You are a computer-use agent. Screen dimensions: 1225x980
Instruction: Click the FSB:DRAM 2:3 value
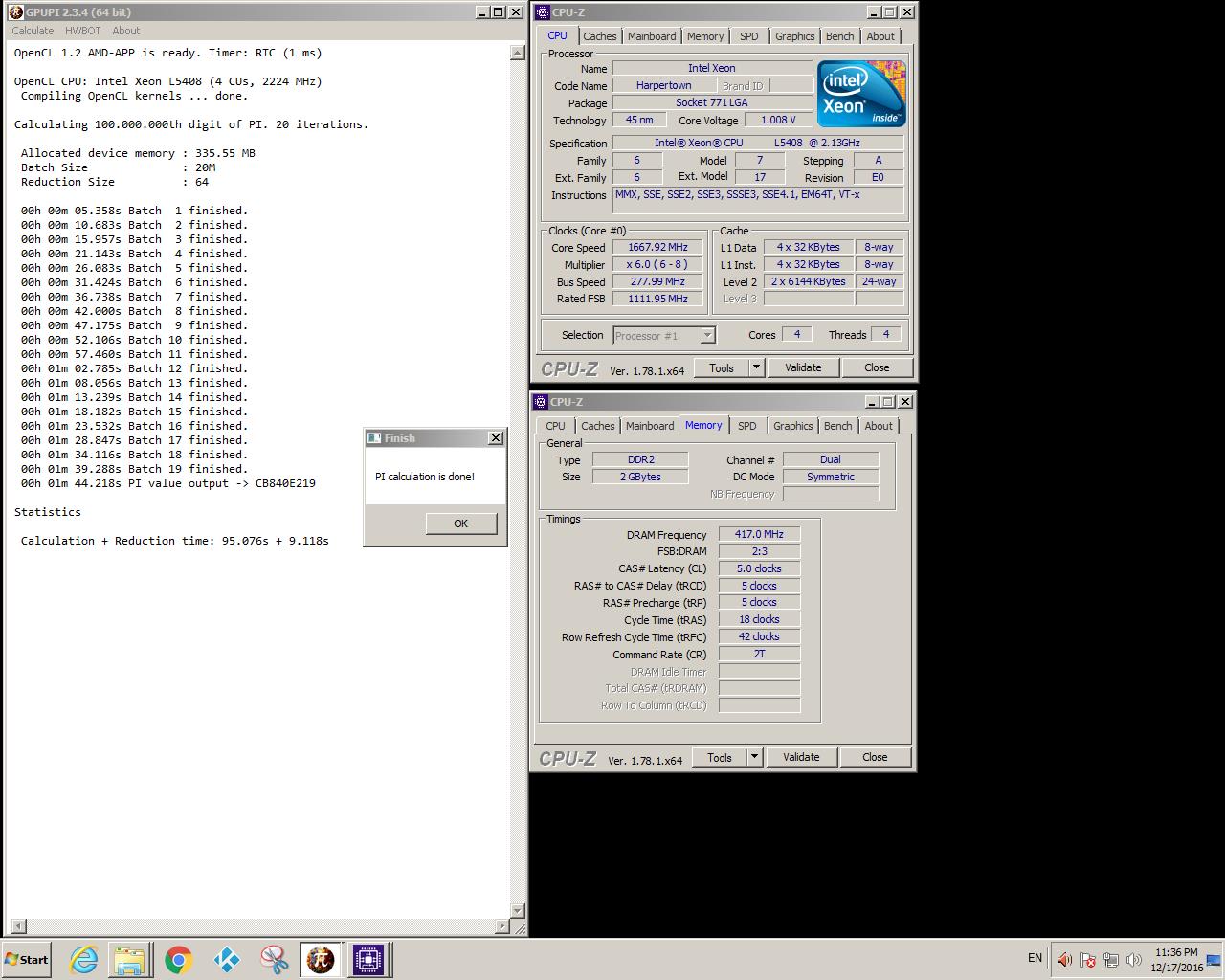point(759,551)
